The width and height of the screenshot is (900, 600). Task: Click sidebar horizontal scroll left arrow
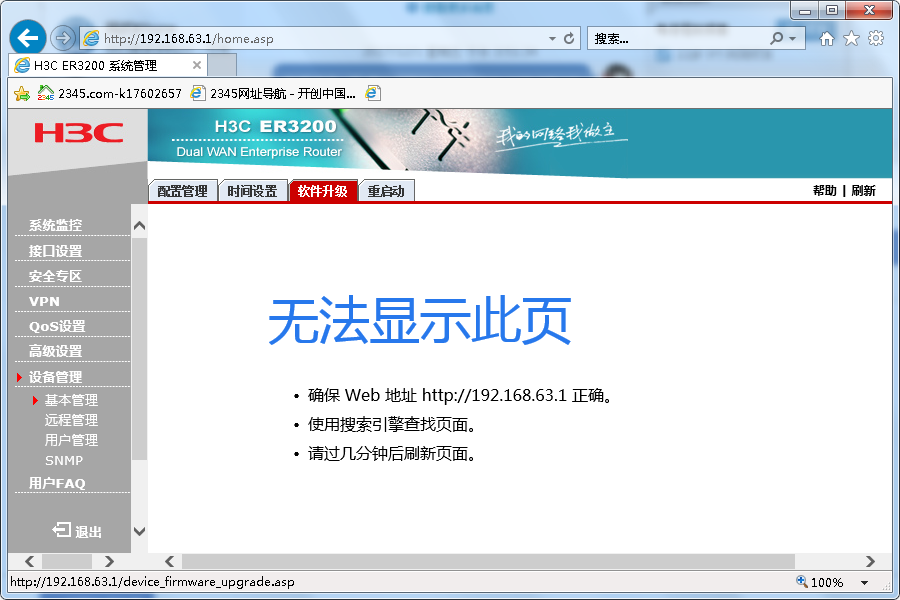[29, 561]
